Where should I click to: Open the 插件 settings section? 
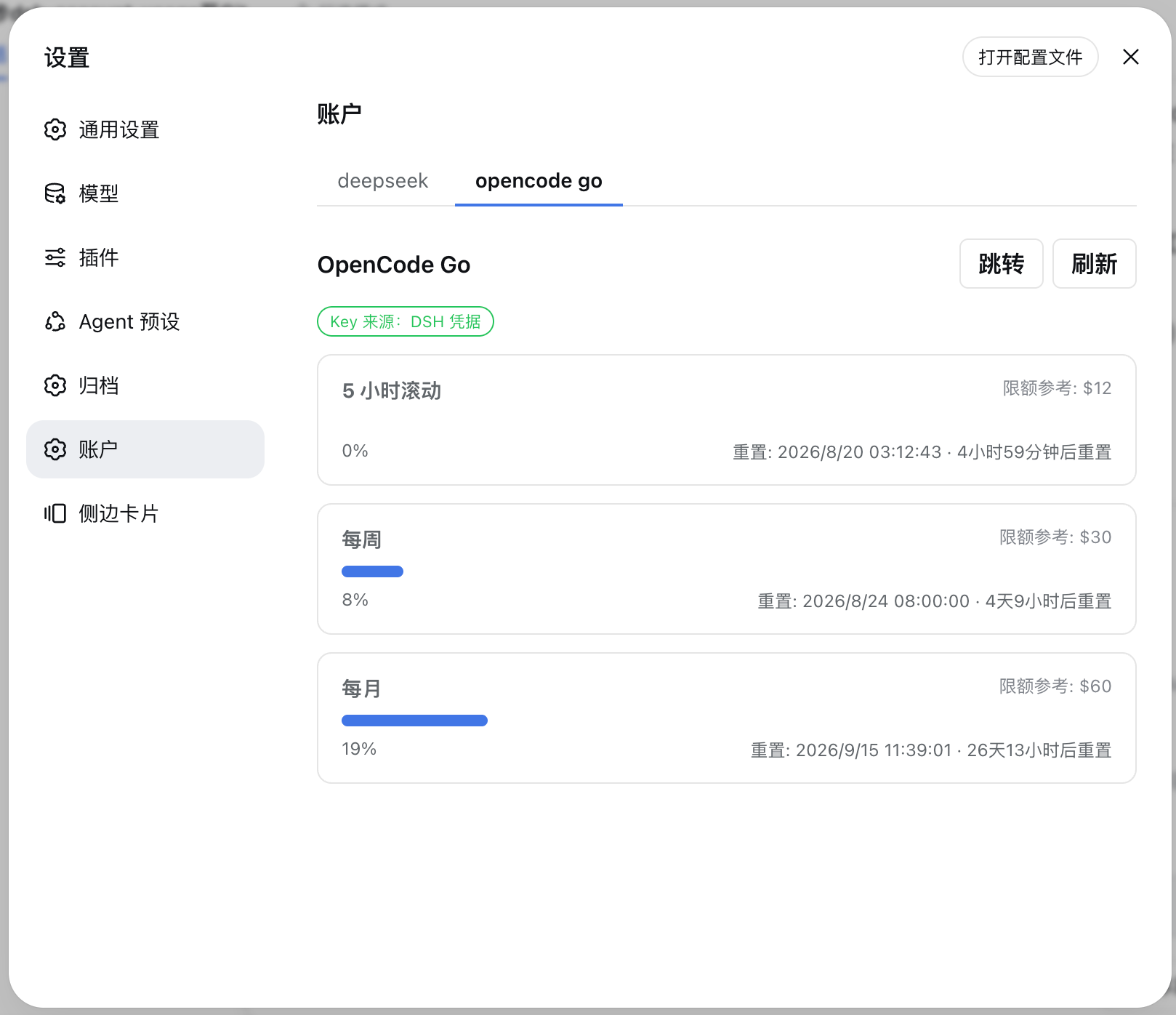pyautogui.click(x=145, y=257)
